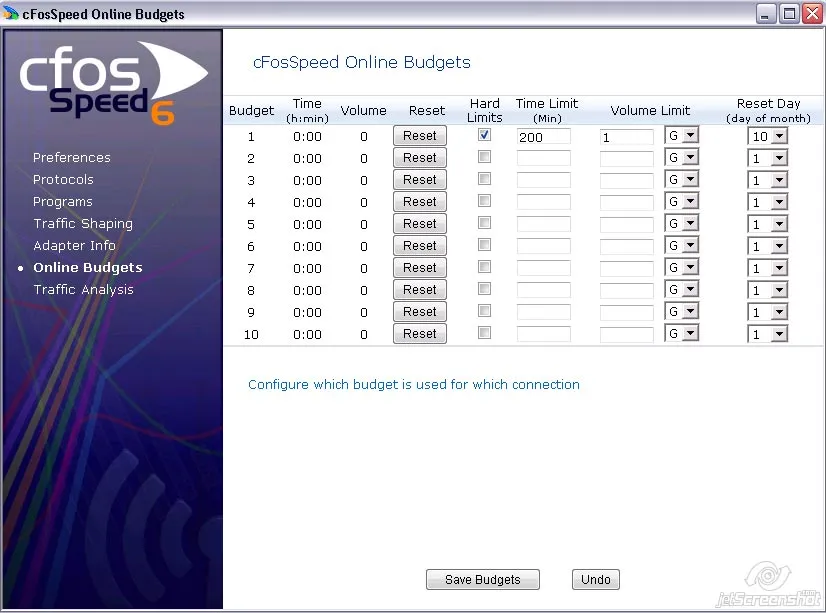Click Volume Limit field for budget 2
Viewport: 826px width, 613px height.
[x=626, y=159]
